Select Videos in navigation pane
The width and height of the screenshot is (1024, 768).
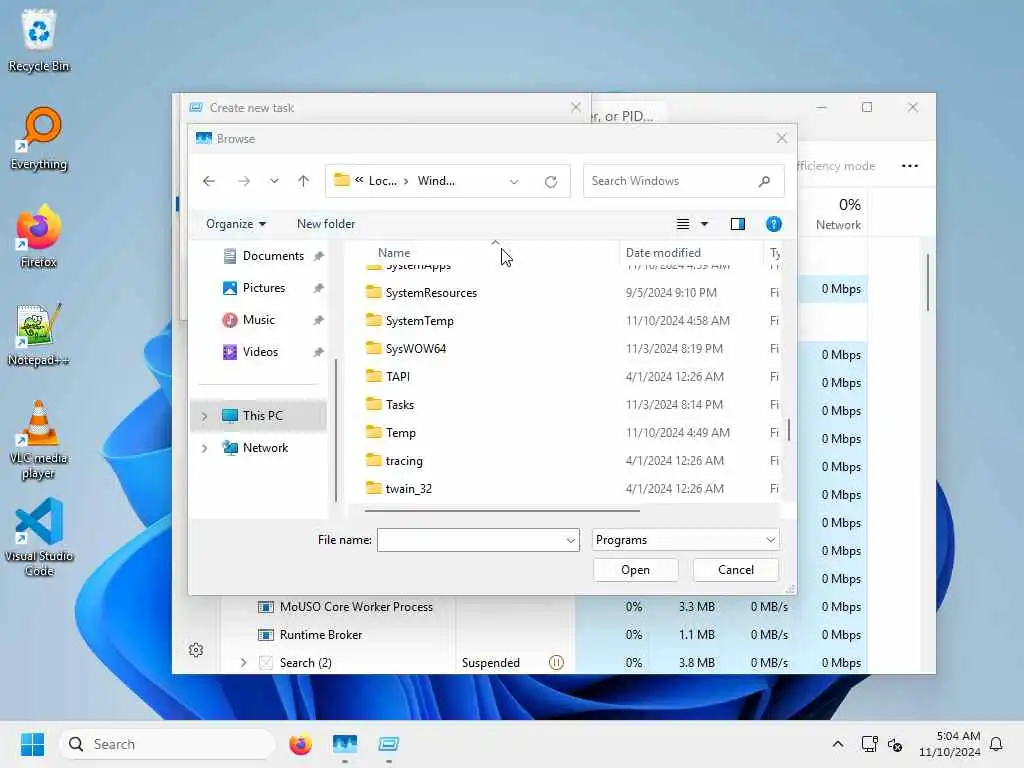pos(260,352)
